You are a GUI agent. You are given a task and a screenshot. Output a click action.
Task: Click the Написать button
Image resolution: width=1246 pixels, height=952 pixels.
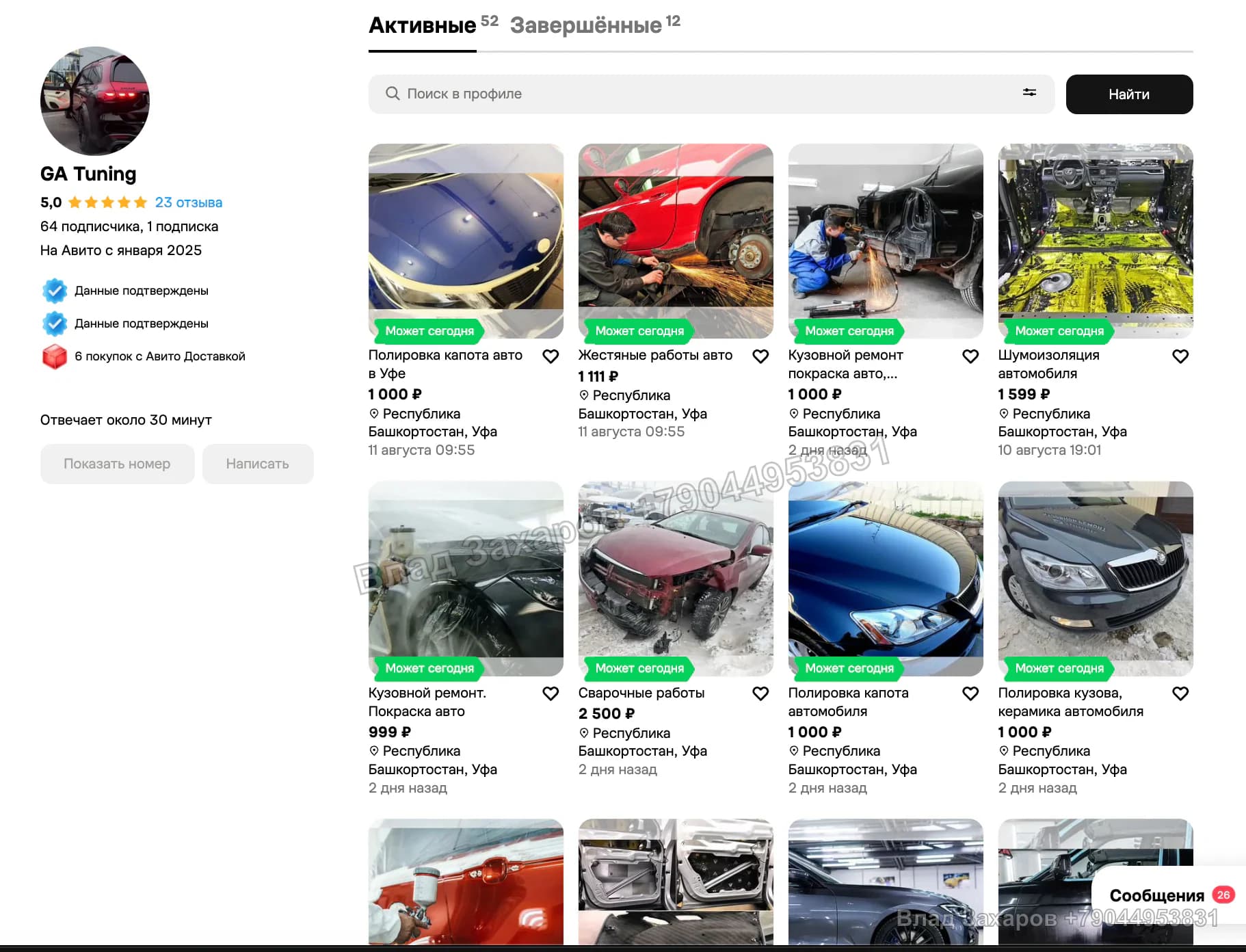pos(258,464)
